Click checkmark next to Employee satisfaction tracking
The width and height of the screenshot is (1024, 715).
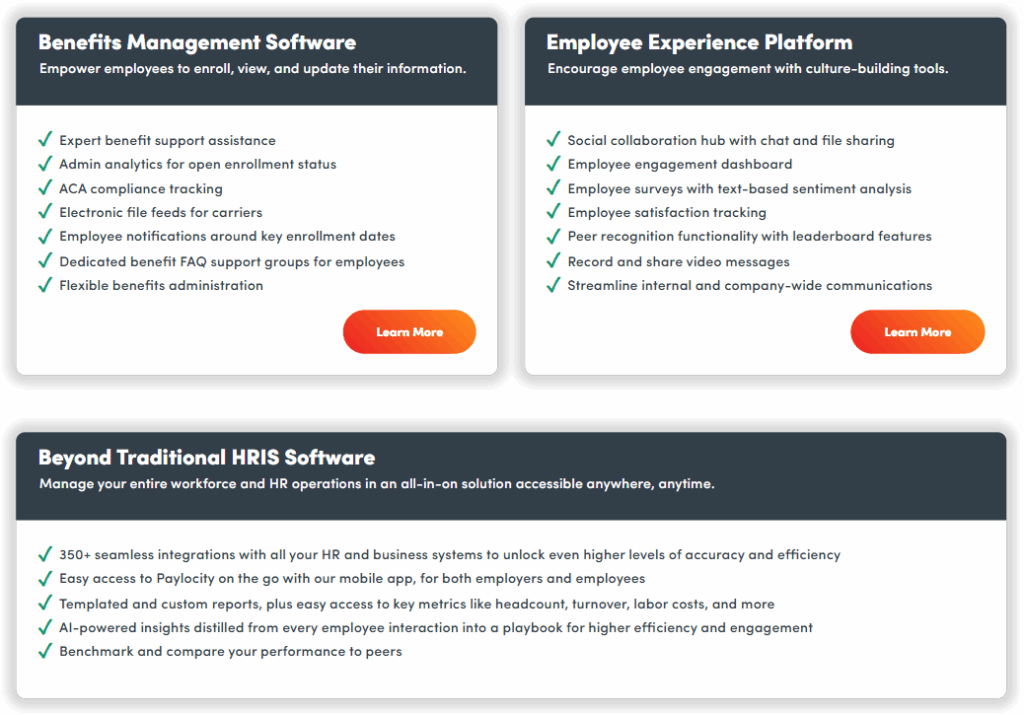pos(553,211)
